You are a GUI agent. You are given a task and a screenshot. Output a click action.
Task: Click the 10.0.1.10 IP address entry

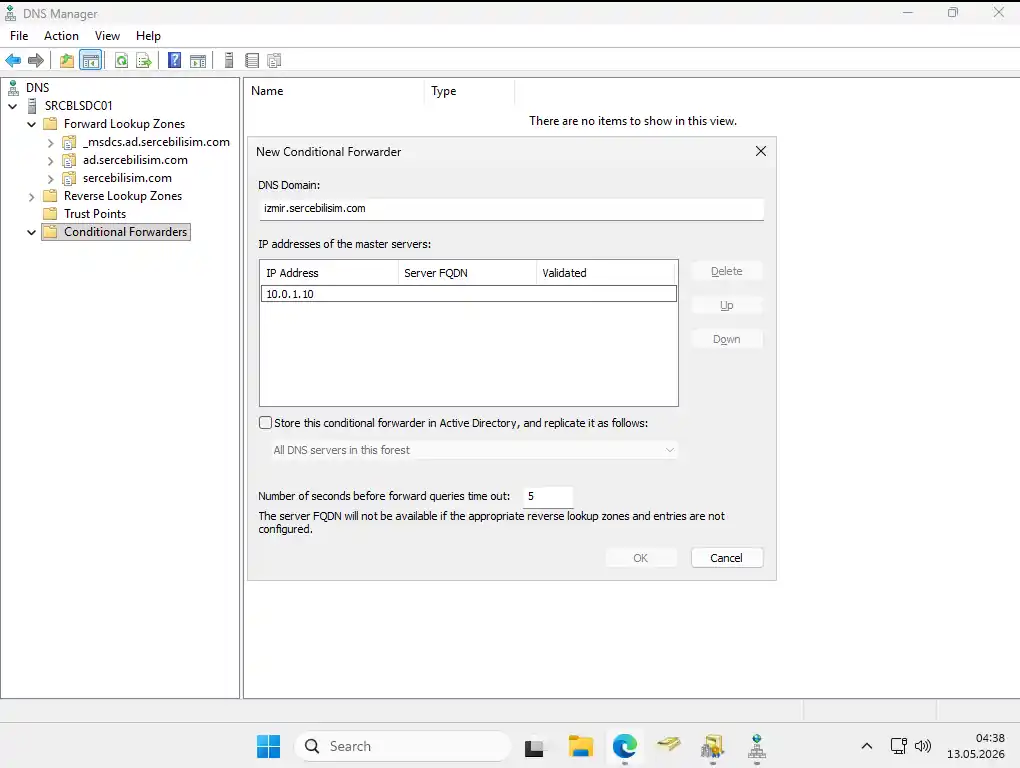coord(468,294)
